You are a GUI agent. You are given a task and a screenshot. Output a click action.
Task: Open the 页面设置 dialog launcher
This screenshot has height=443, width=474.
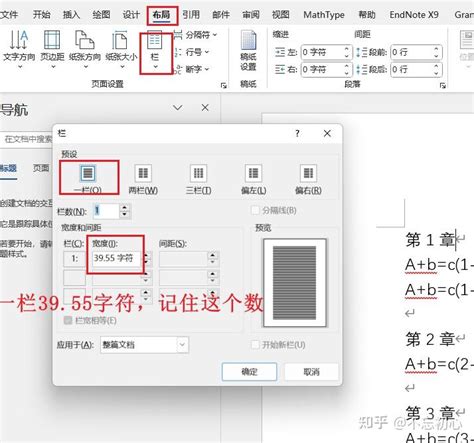pos(224,85)
